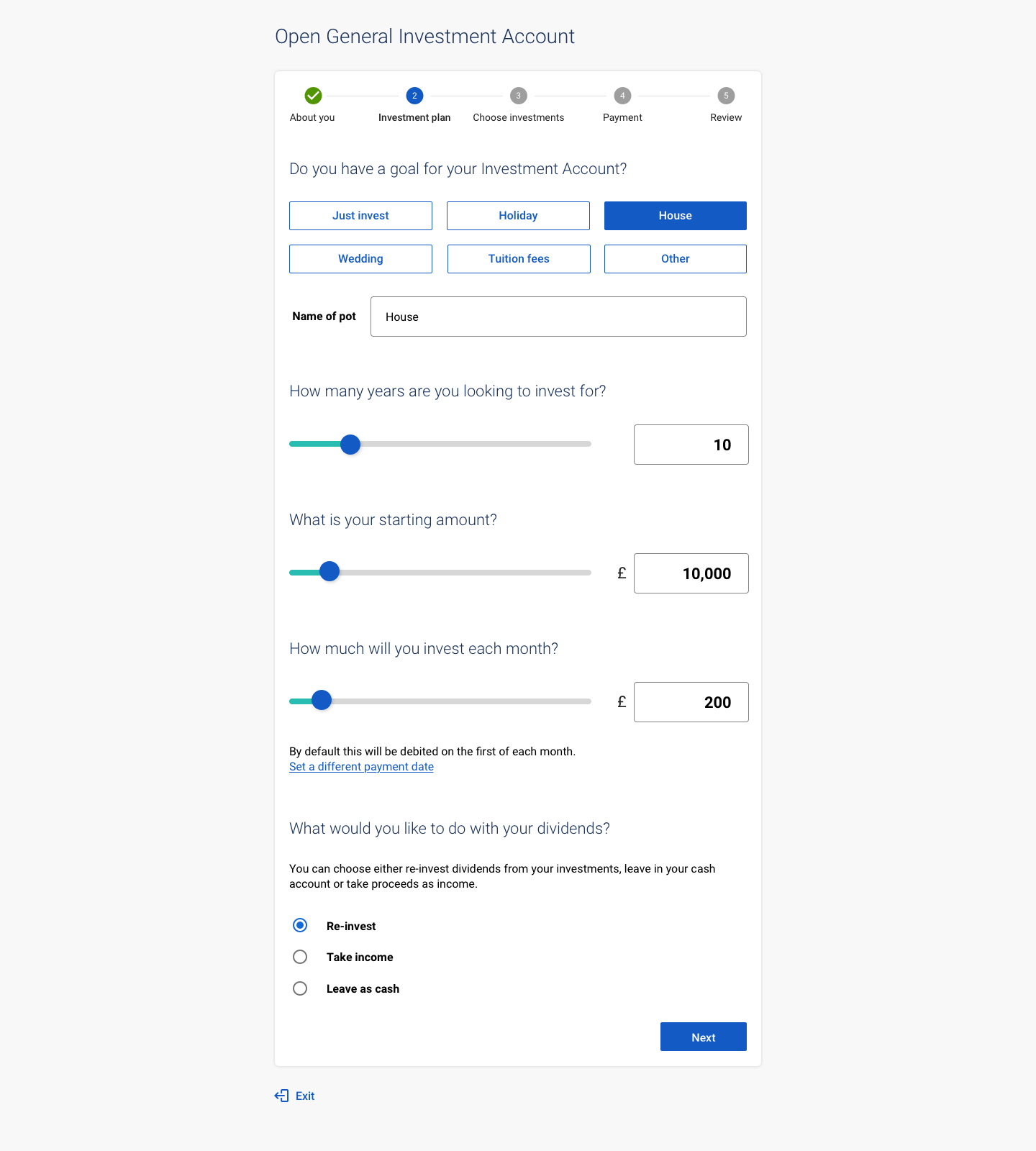Screen dimensions: 1036x1151
Task: Click the green checkmark About you step
Action: point(313,96)
